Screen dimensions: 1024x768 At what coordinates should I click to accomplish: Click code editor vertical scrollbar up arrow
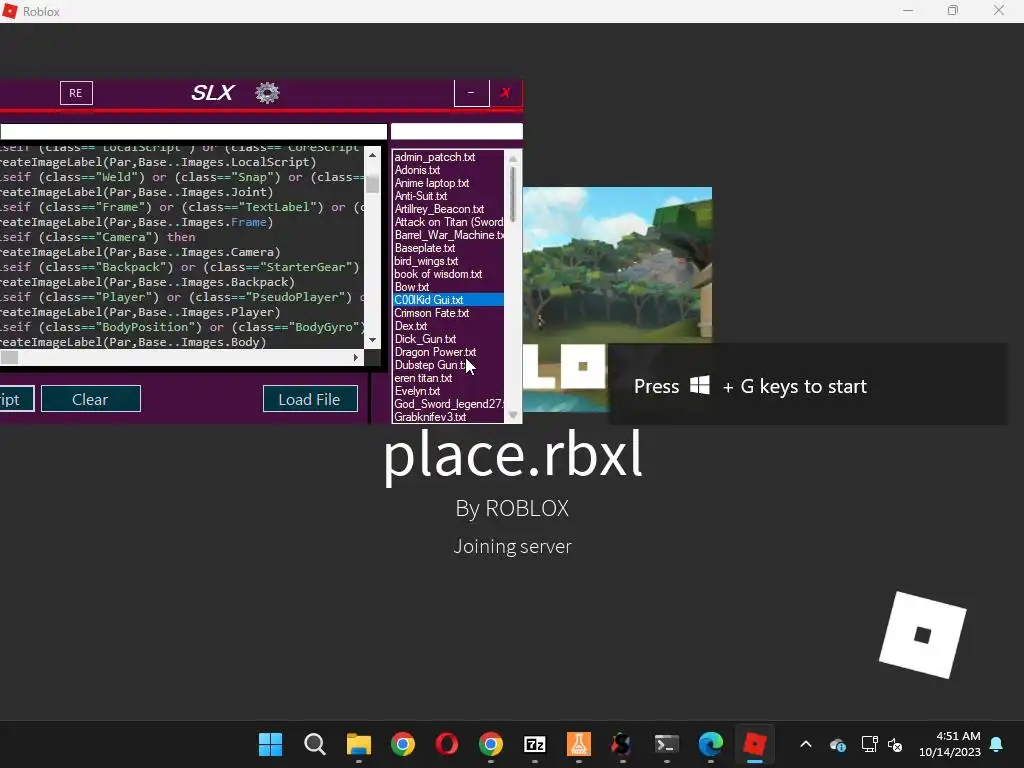click(372, 155)
